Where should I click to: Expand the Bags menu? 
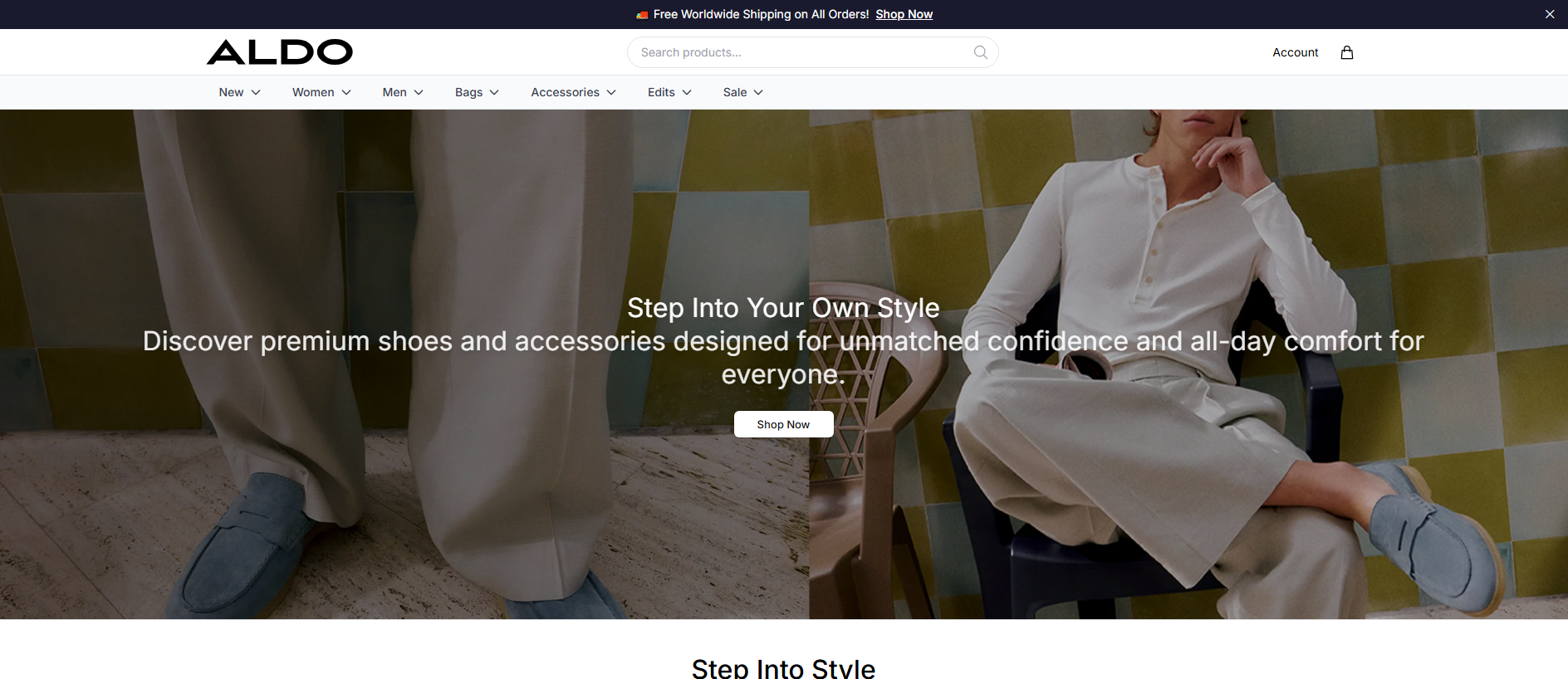[477, 92]
